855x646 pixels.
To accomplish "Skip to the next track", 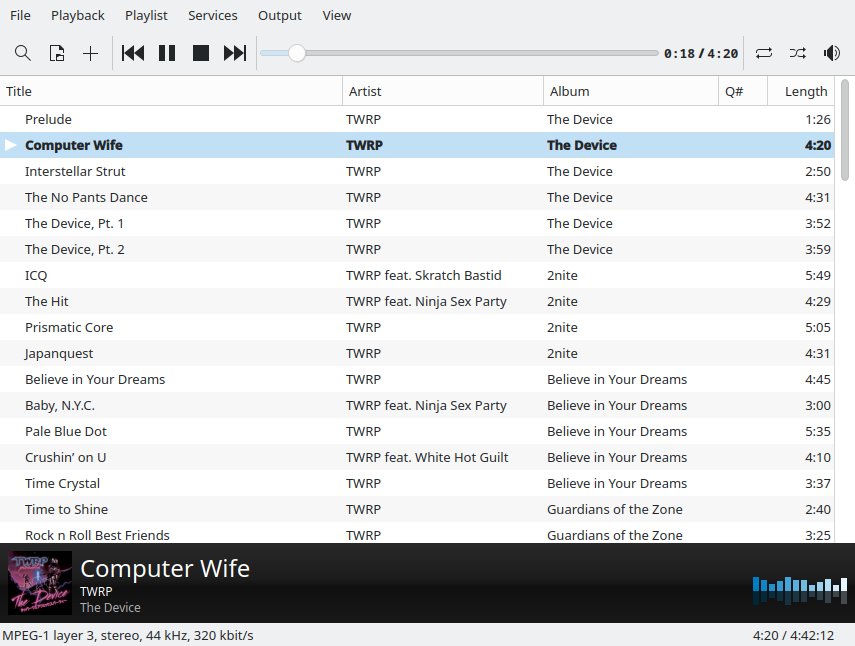I will tap(235, 53).
